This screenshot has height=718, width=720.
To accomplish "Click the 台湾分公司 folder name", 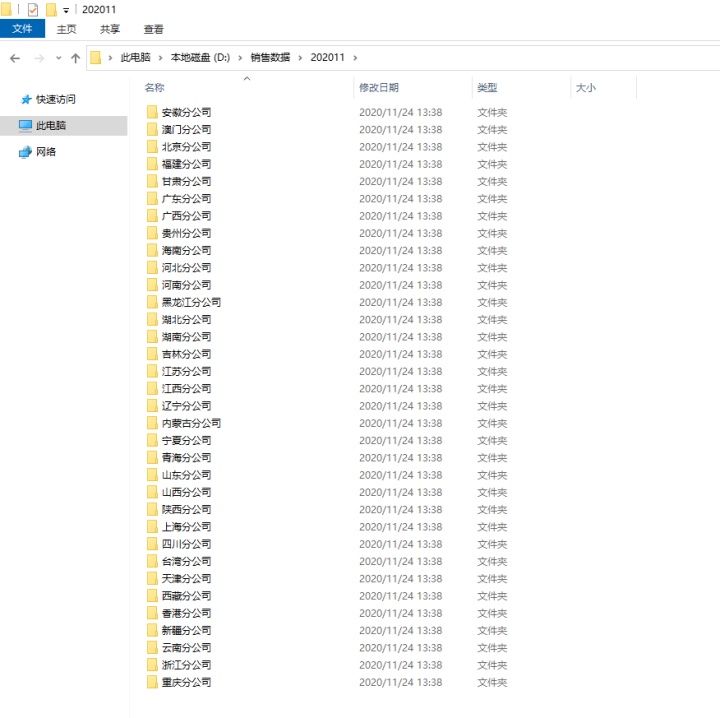I will [186, 561].
